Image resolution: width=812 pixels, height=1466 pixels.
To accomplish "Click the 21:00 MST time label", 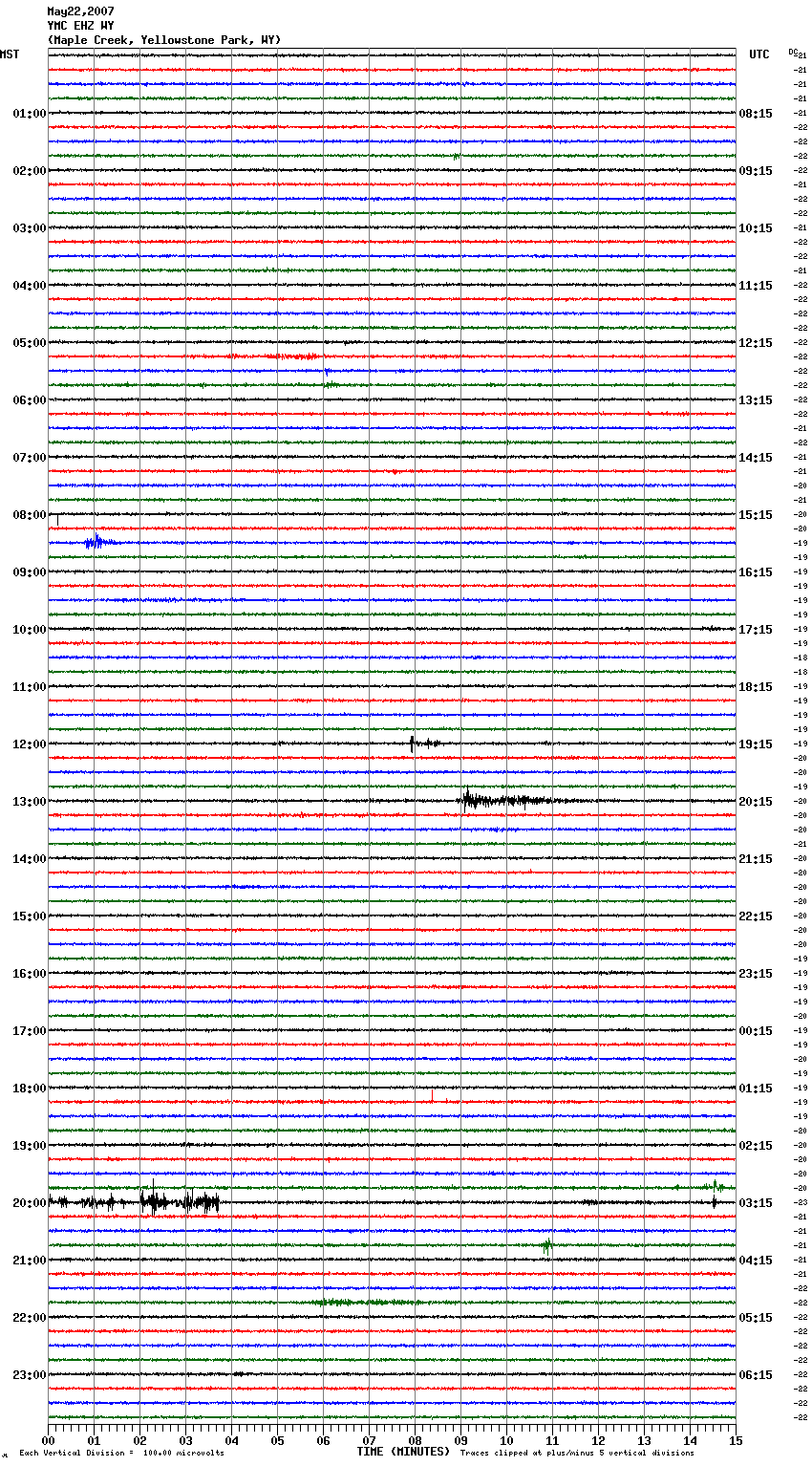I will tap(30, 1261).
